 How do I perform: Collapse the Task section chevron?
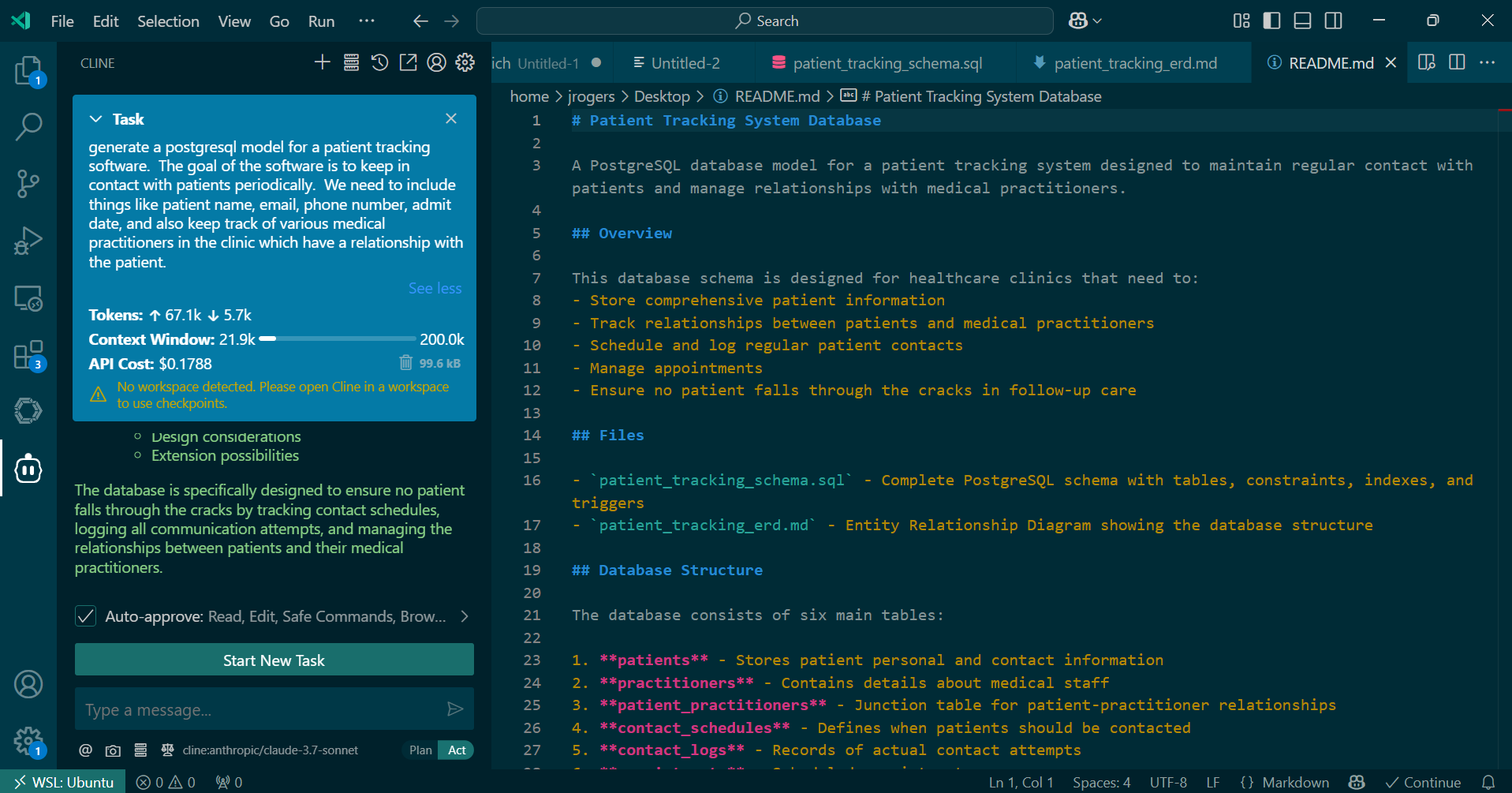point(96,119)
